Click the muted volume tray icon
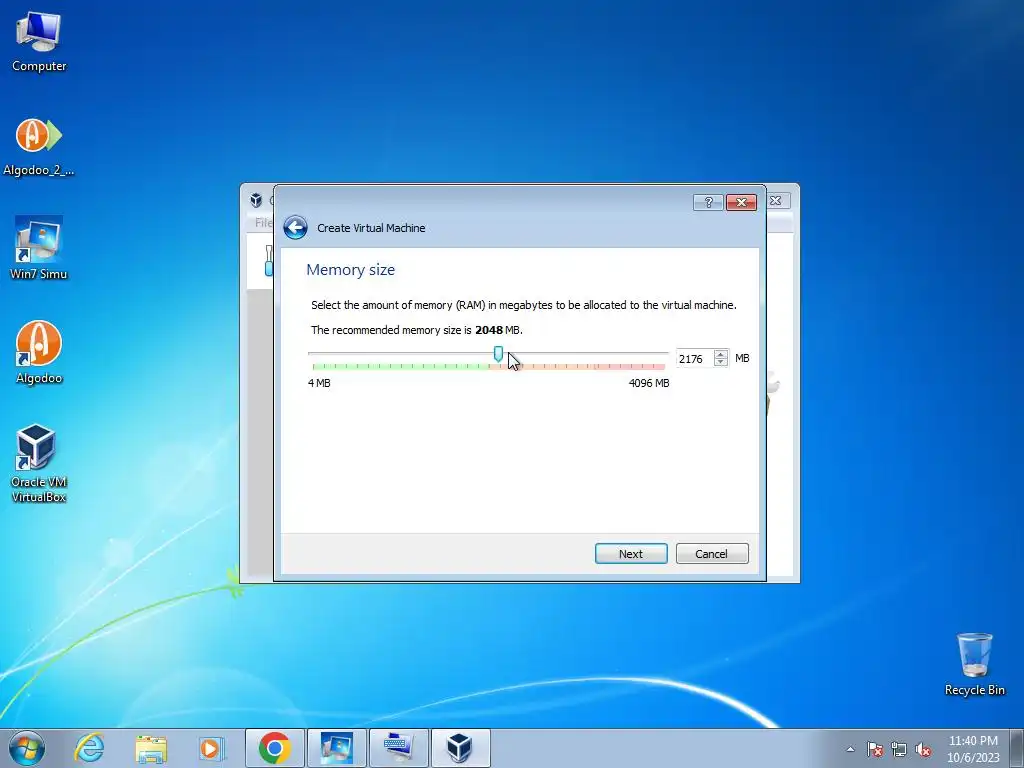This screenshot has width=1024, height=768. [923, 749]
